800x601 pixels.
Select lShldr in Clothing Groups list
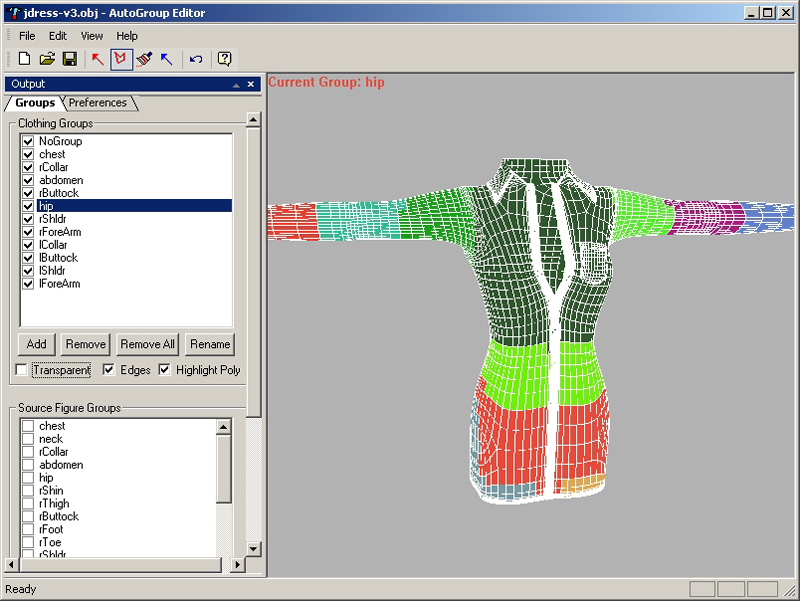coord(52,271)
